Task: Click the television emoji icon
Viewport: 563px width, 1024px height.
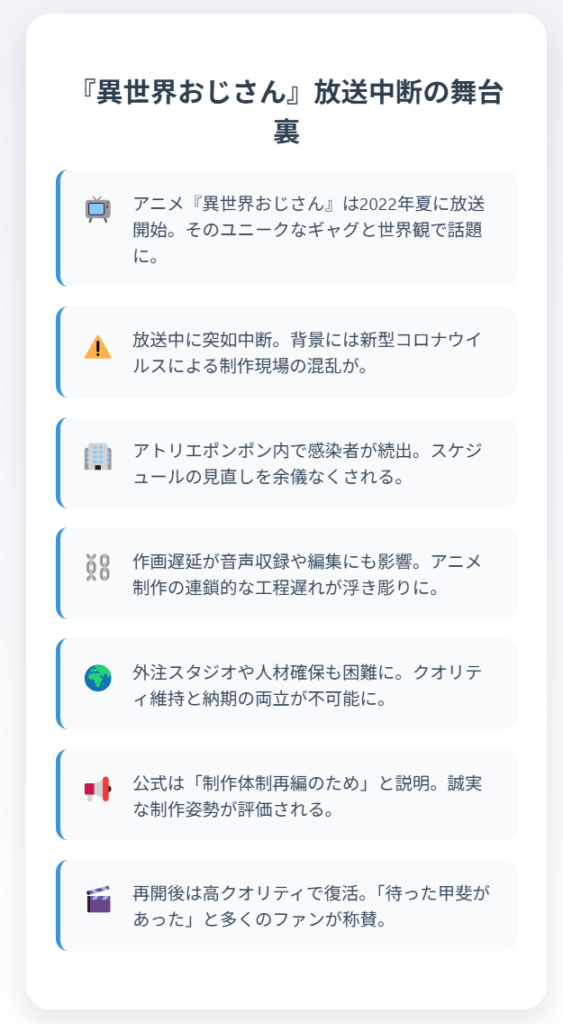Action: coord(98,209)
